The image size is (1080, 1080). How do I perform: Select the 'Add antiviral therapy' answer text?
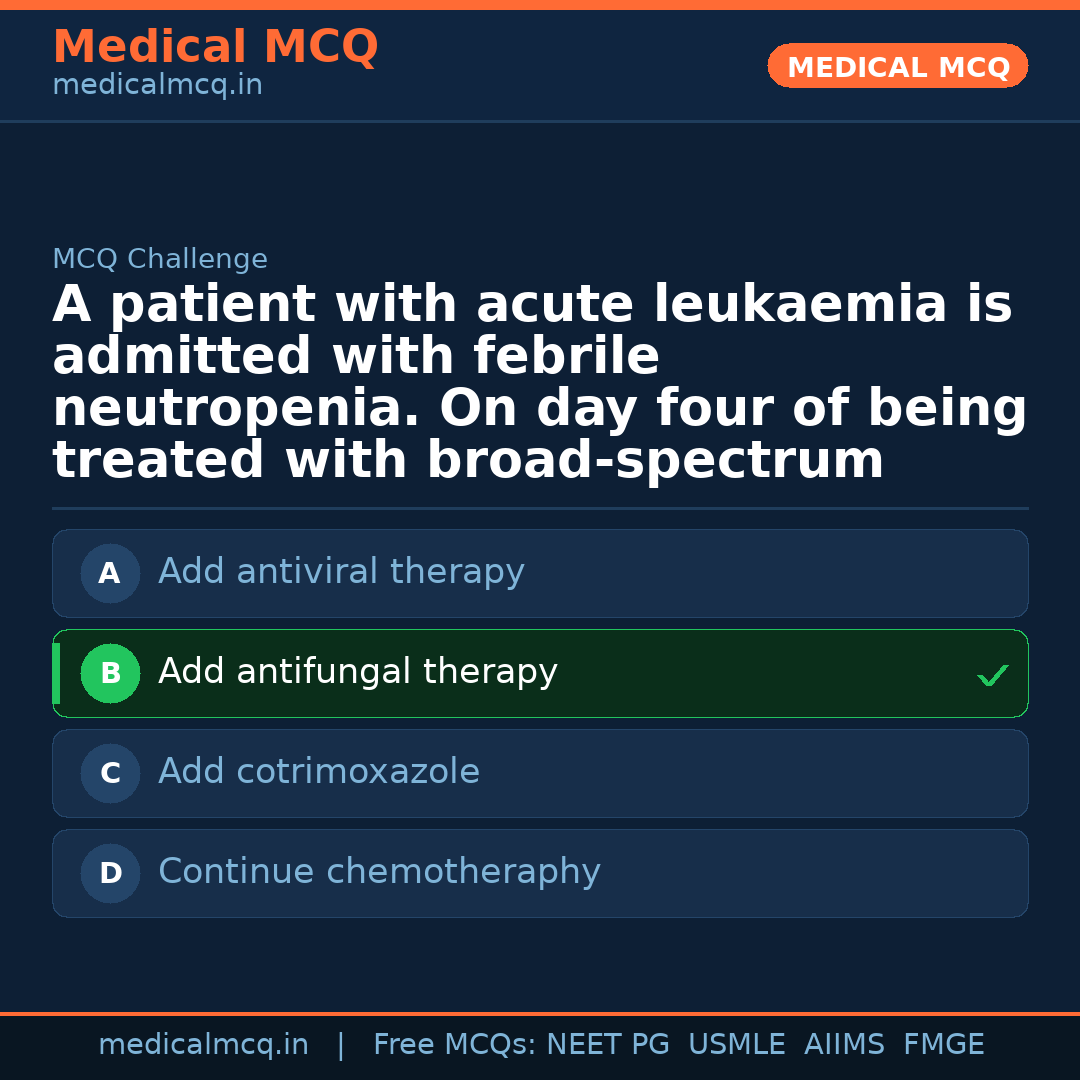[341, 572]
